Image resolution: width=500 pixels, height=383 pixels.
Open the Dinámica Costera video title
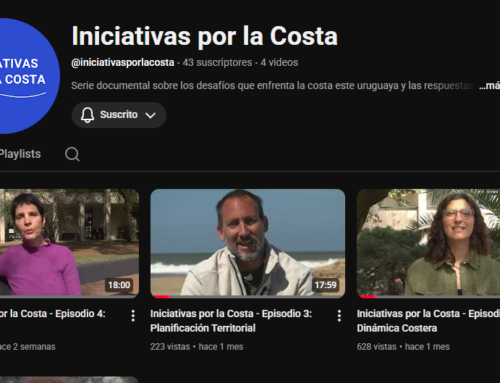428,321
